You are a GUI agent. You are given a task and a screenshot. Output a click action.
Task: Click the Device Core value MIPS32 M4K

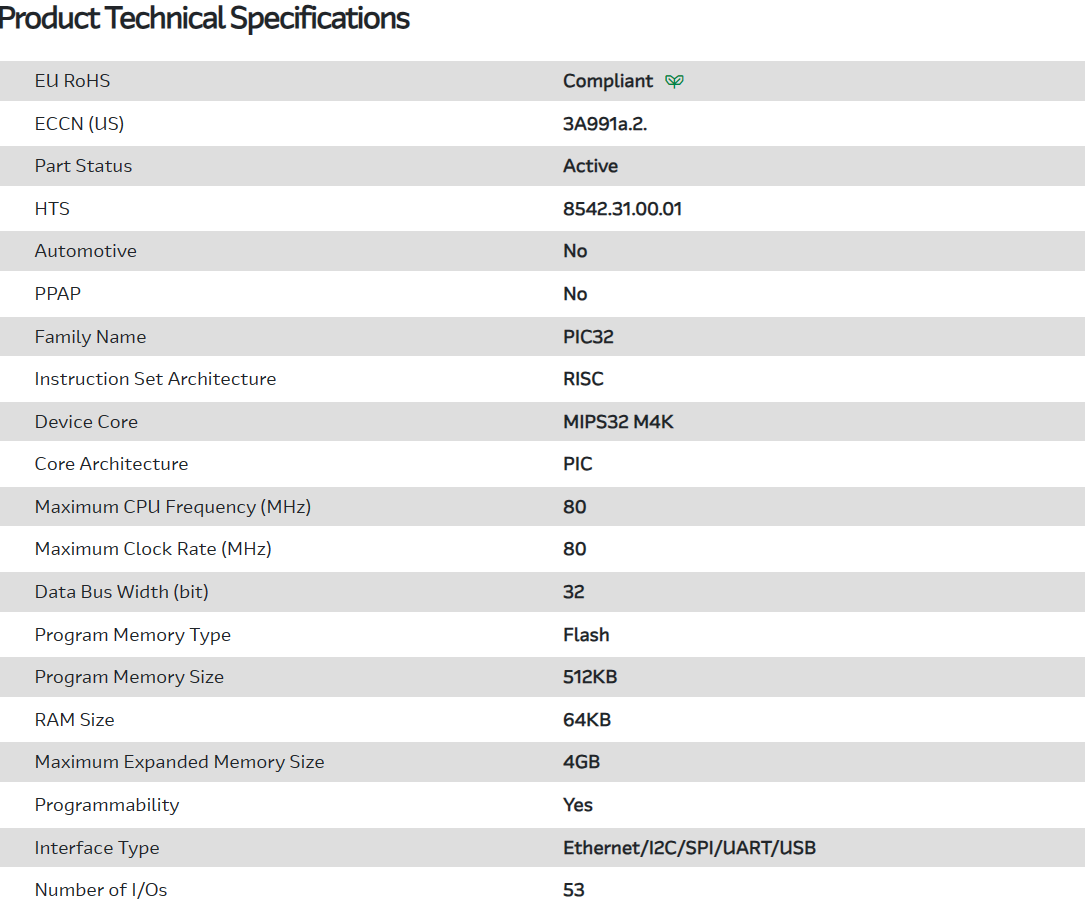618,422
